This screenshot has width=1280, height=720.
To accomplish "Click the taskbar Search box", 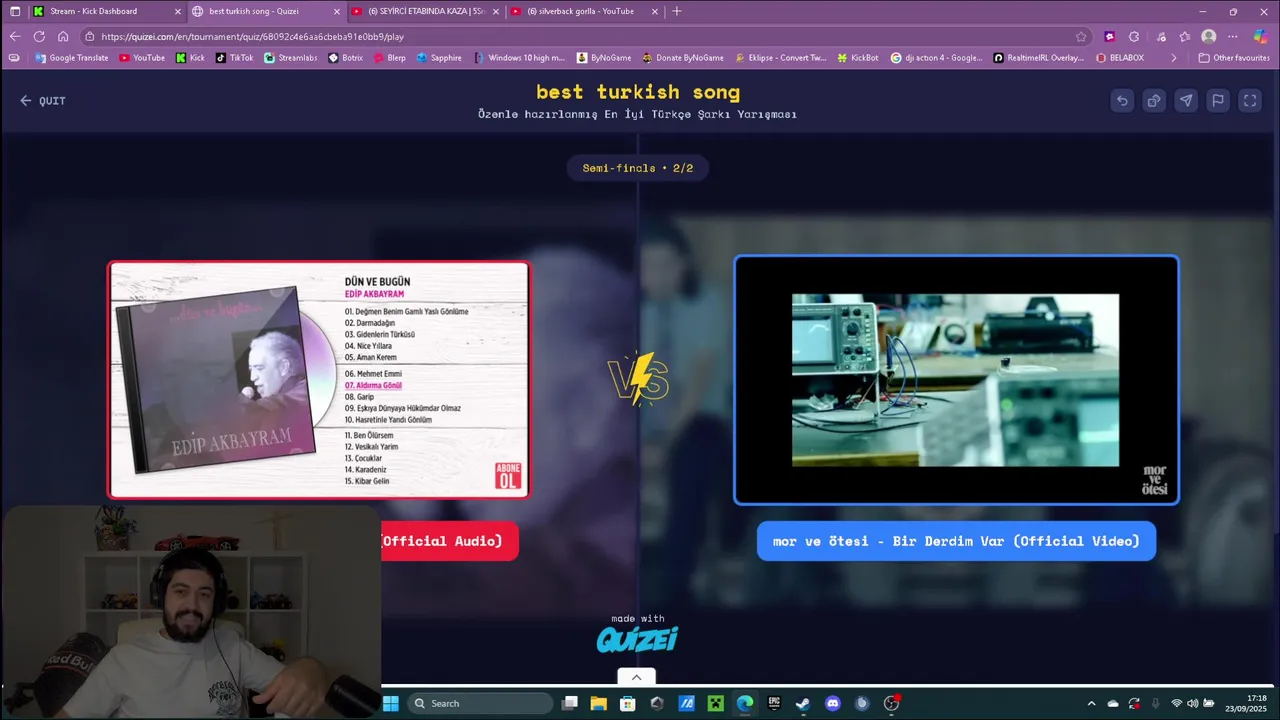I will pos(480,703).
